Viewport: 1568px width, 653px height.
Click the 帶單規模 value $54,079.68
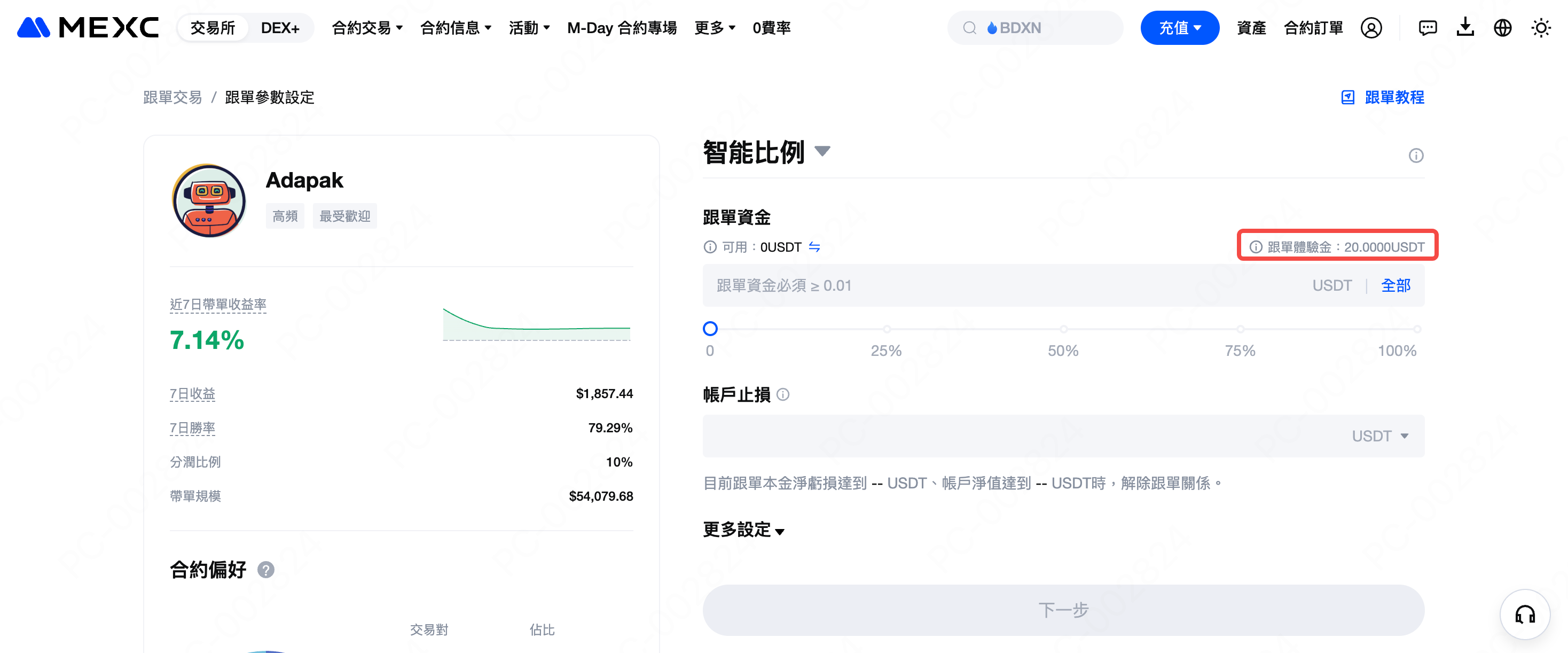coord(601,496)
